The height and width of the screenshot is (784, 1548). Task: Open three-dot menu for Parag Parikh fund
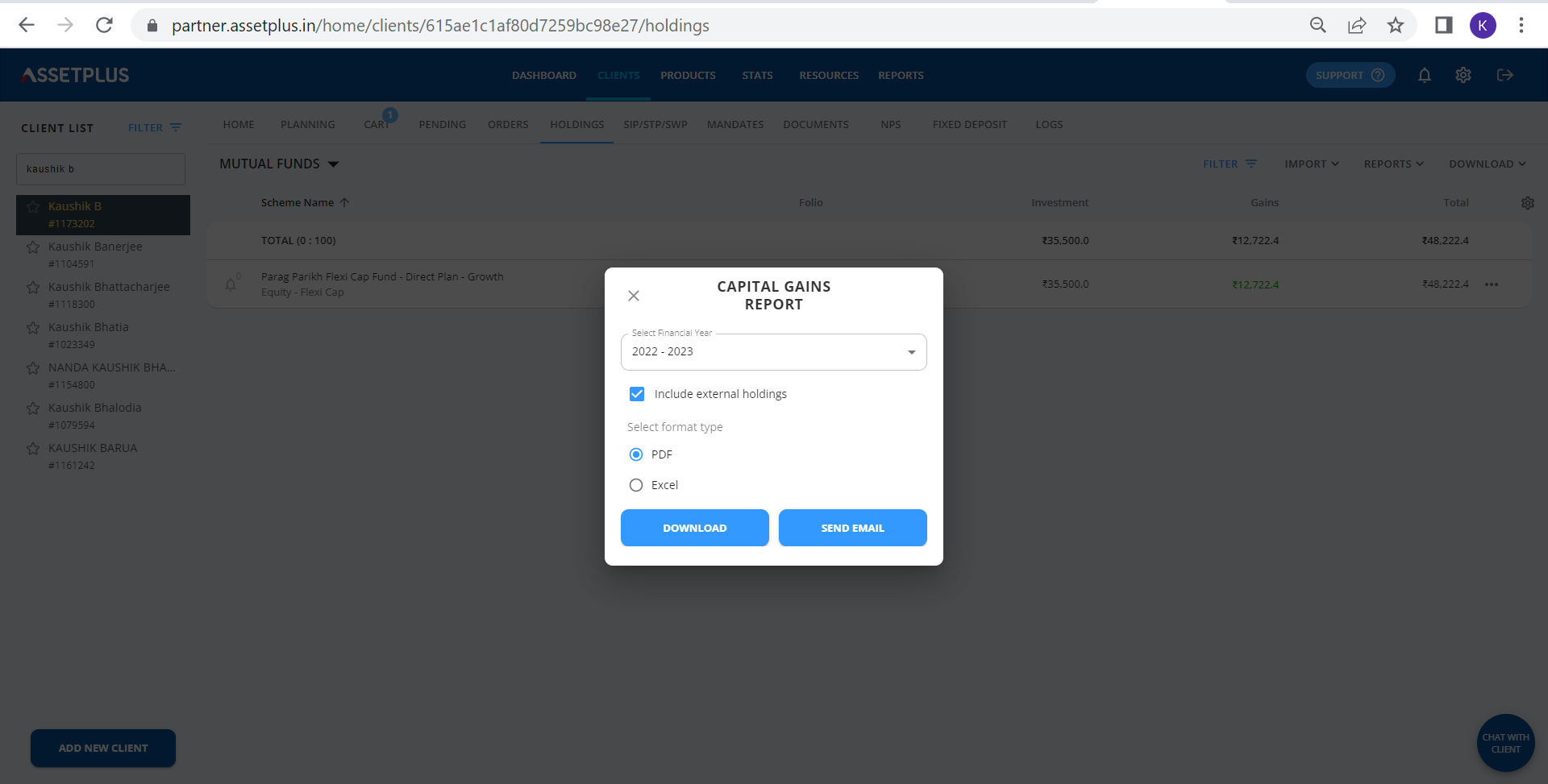point(1492,284)
